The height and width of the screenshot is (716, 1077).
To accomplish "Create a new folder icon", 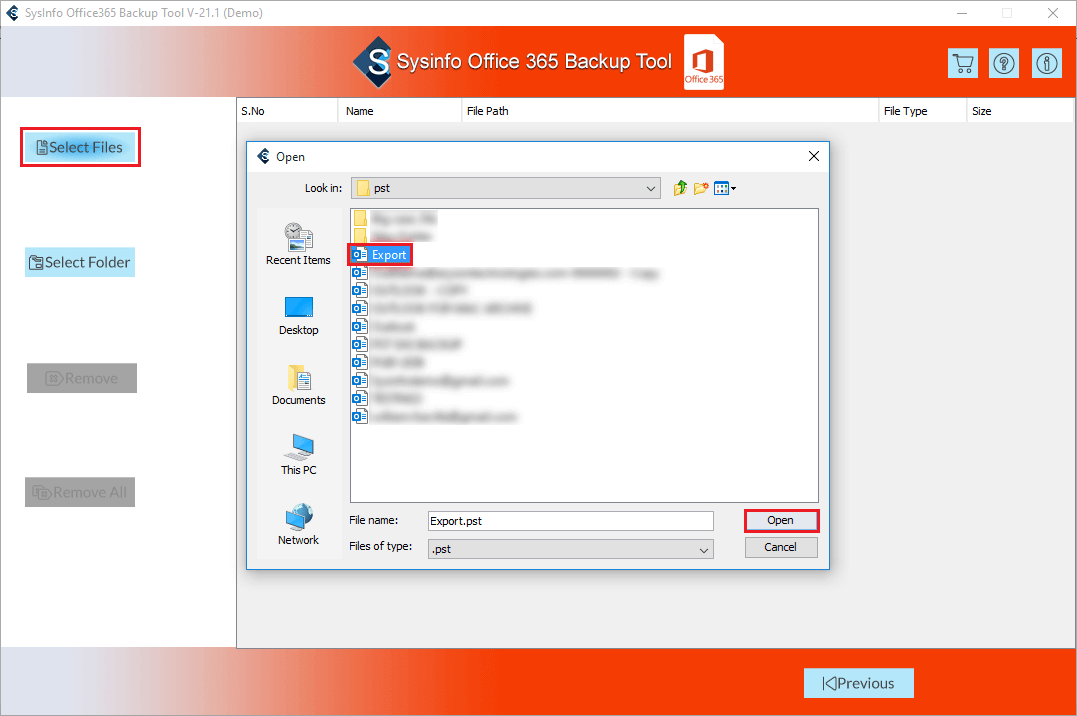I will pos(701,188).
